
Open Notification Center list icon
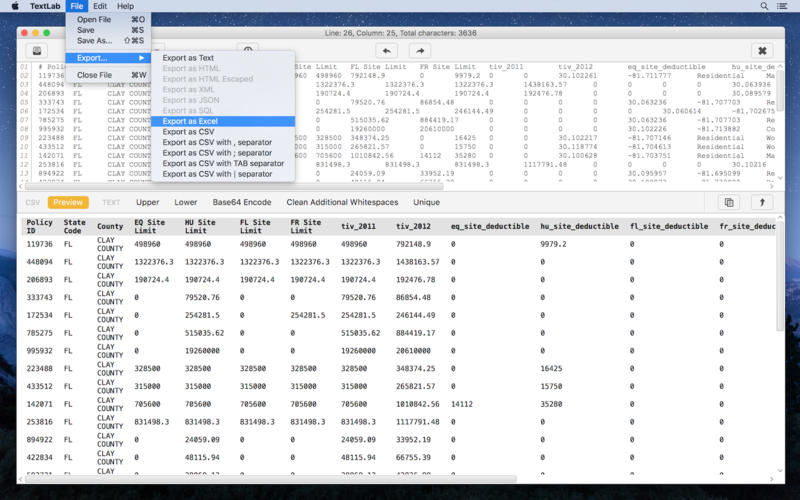[782, 6]
